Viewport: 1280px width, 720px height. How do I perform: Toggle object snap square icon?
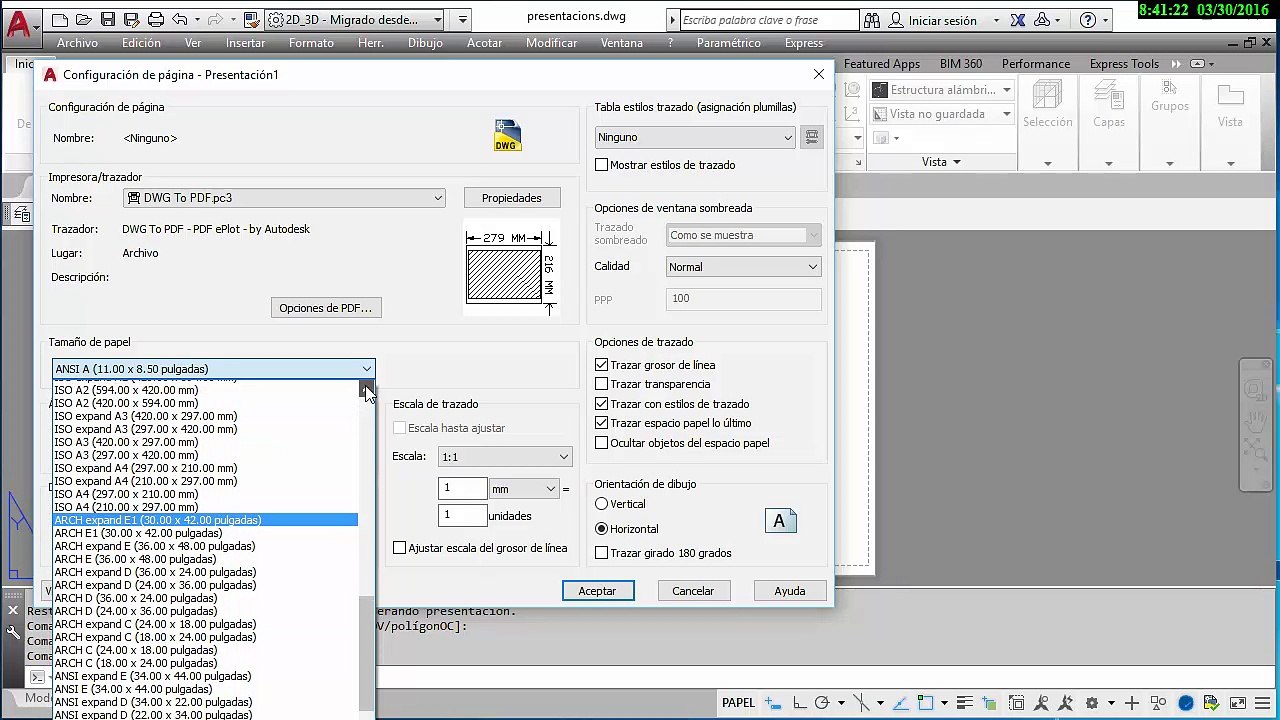tap(926, 703)
